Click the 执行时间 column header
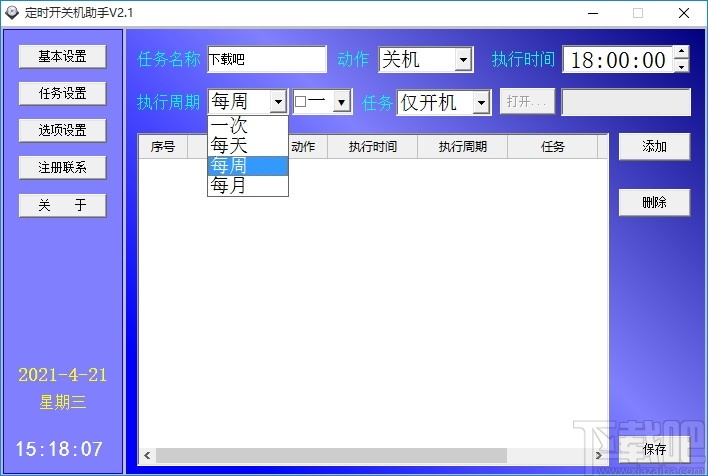Image resolution: width=708 pixels, height=476 pixels. click(x=373, y=146)
